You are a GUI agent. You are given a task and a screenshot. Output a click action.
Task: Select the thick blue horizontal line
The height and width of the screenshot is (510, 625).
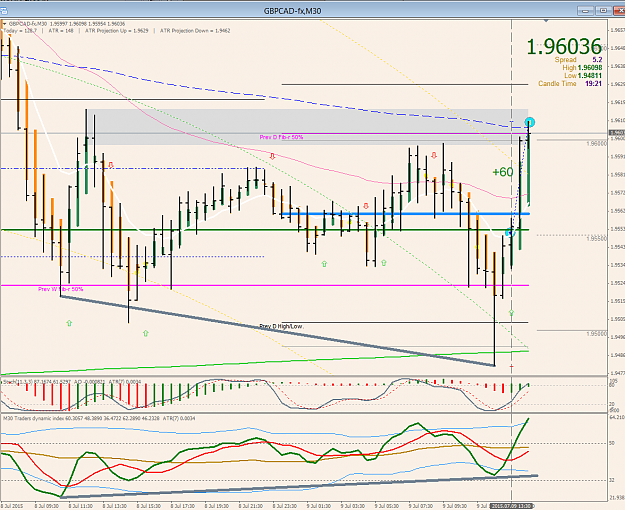pos(405,214)
